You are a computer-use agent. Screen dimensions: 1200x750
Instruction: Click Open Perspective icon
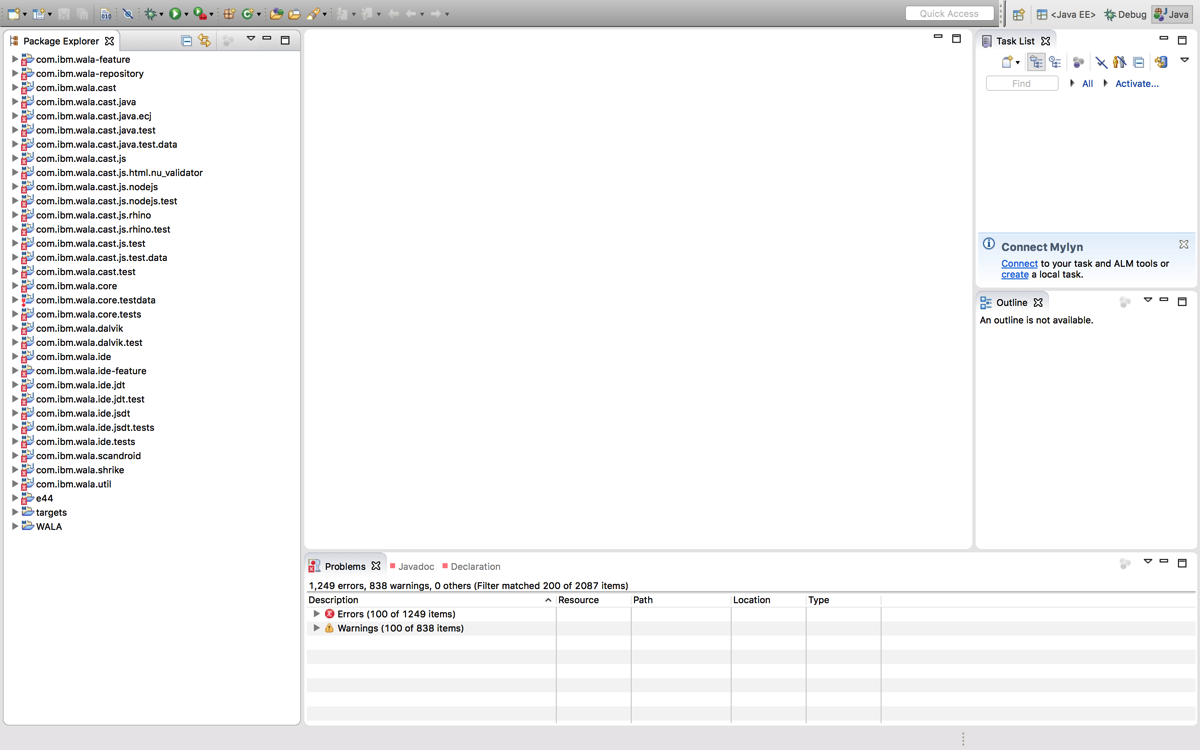1018,14
